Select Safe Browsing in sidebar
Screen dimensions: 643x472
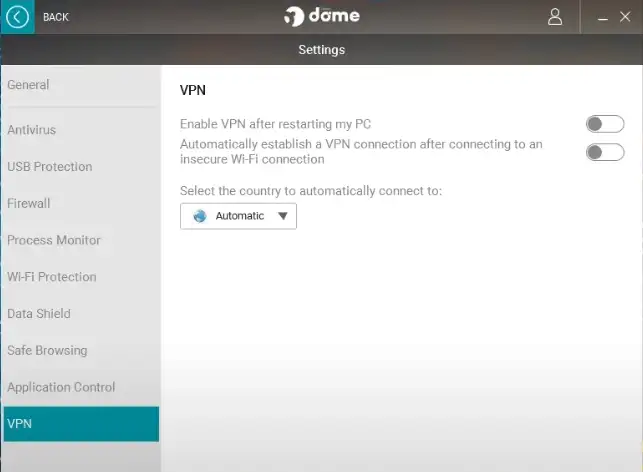[47, 351]
